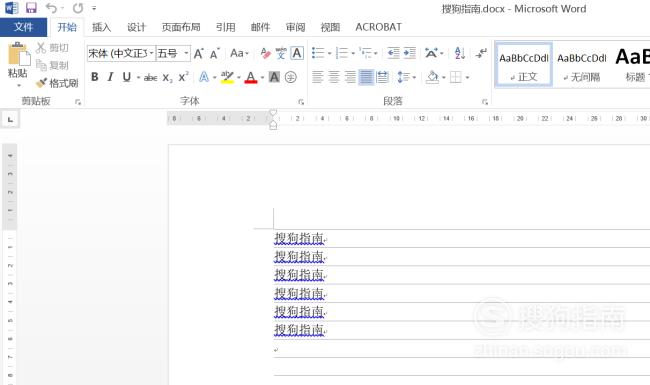Open the Borders dropdown arrow
Viewport: 650px width, 385px height.
[x=467, y=77]
